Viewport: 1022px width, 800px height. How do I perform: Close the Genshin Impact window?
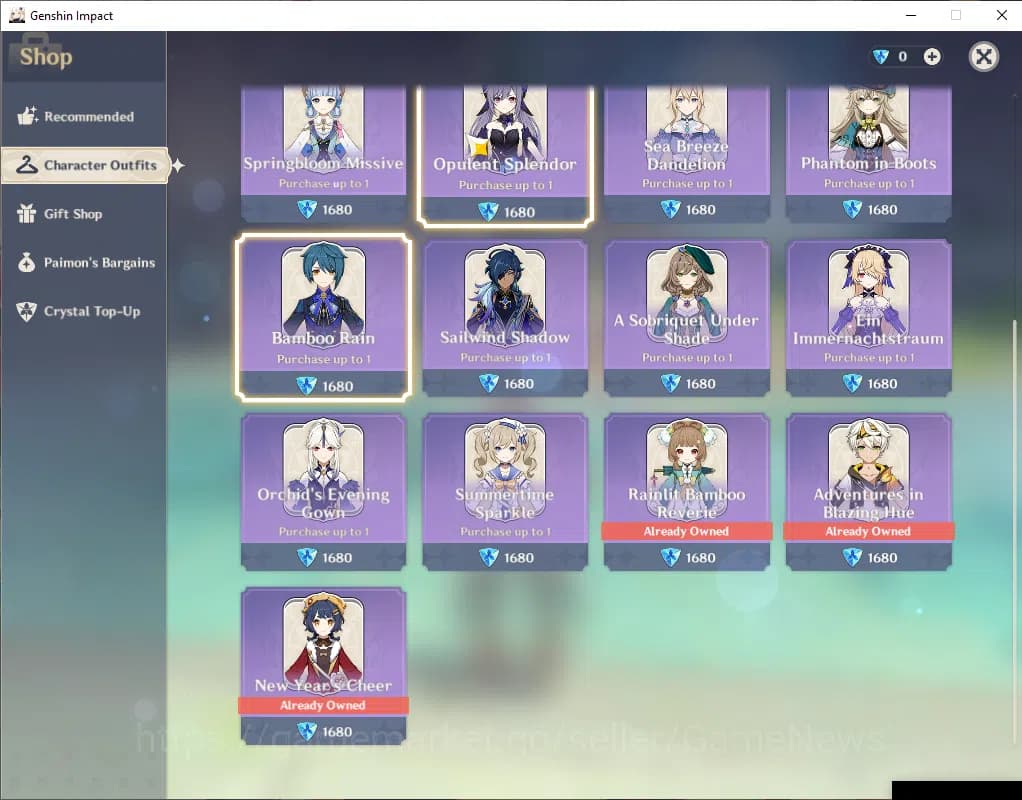click(x=1002, y=15)
